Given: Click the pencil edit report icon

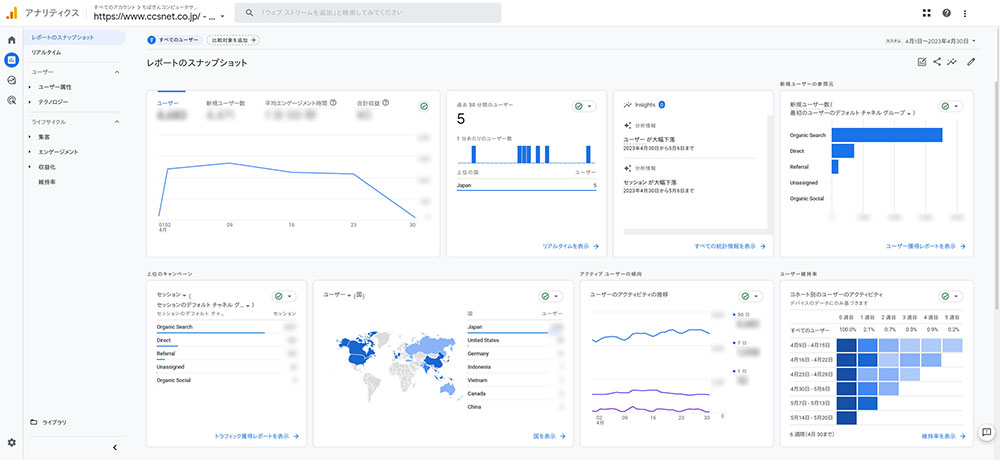Looking at the screenshot, I should click(971, 62).
